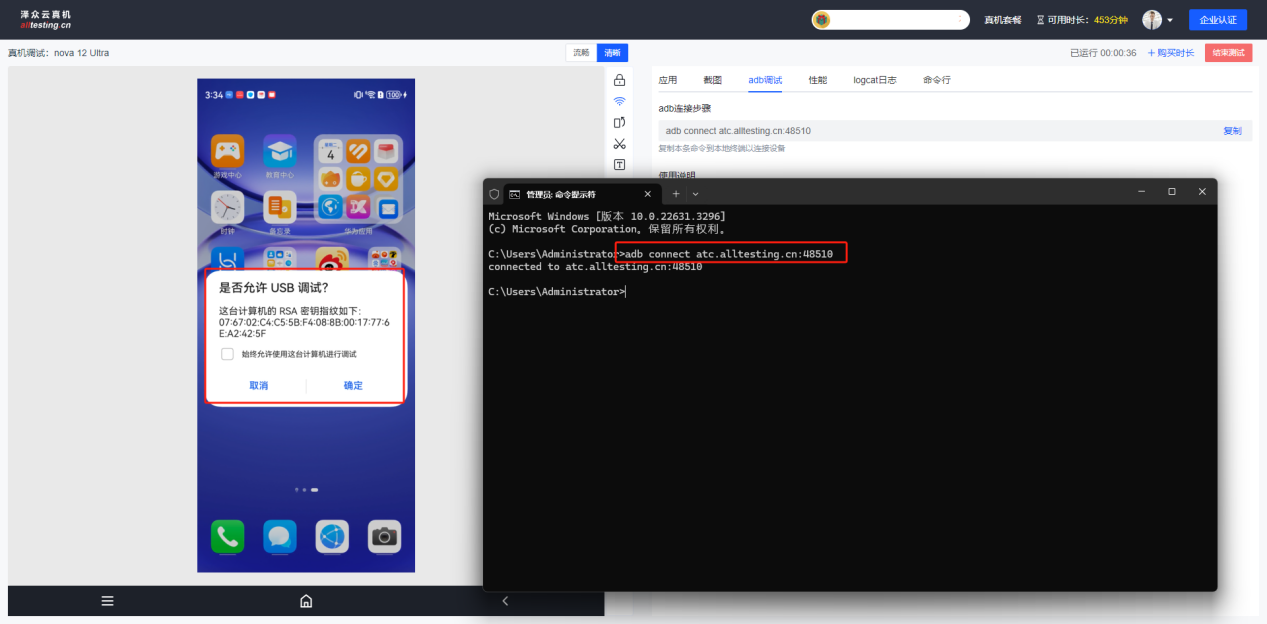Open the green Phone dialer app
The height and width of the screenshot is (624, 1267).
point(227,537)
